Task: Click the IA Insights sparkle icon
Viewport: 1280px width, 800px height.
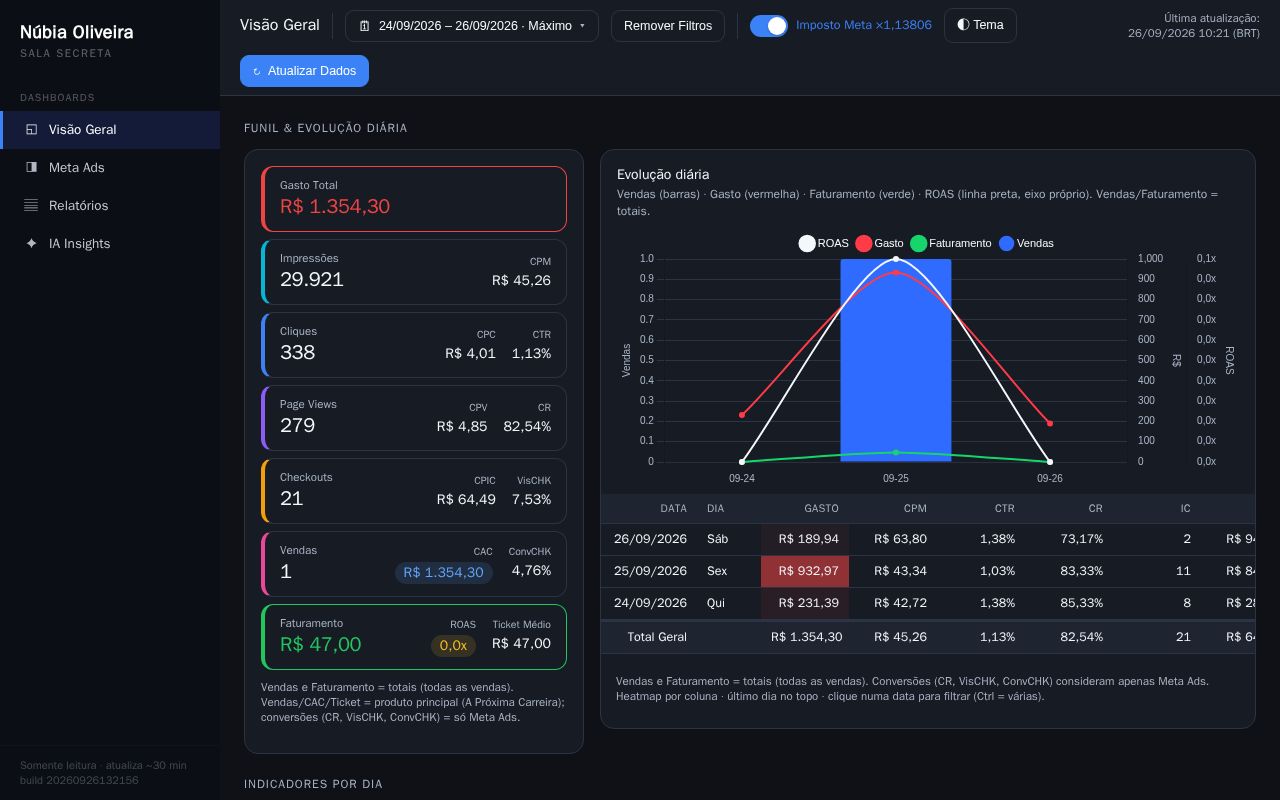Action: [31, 244]
